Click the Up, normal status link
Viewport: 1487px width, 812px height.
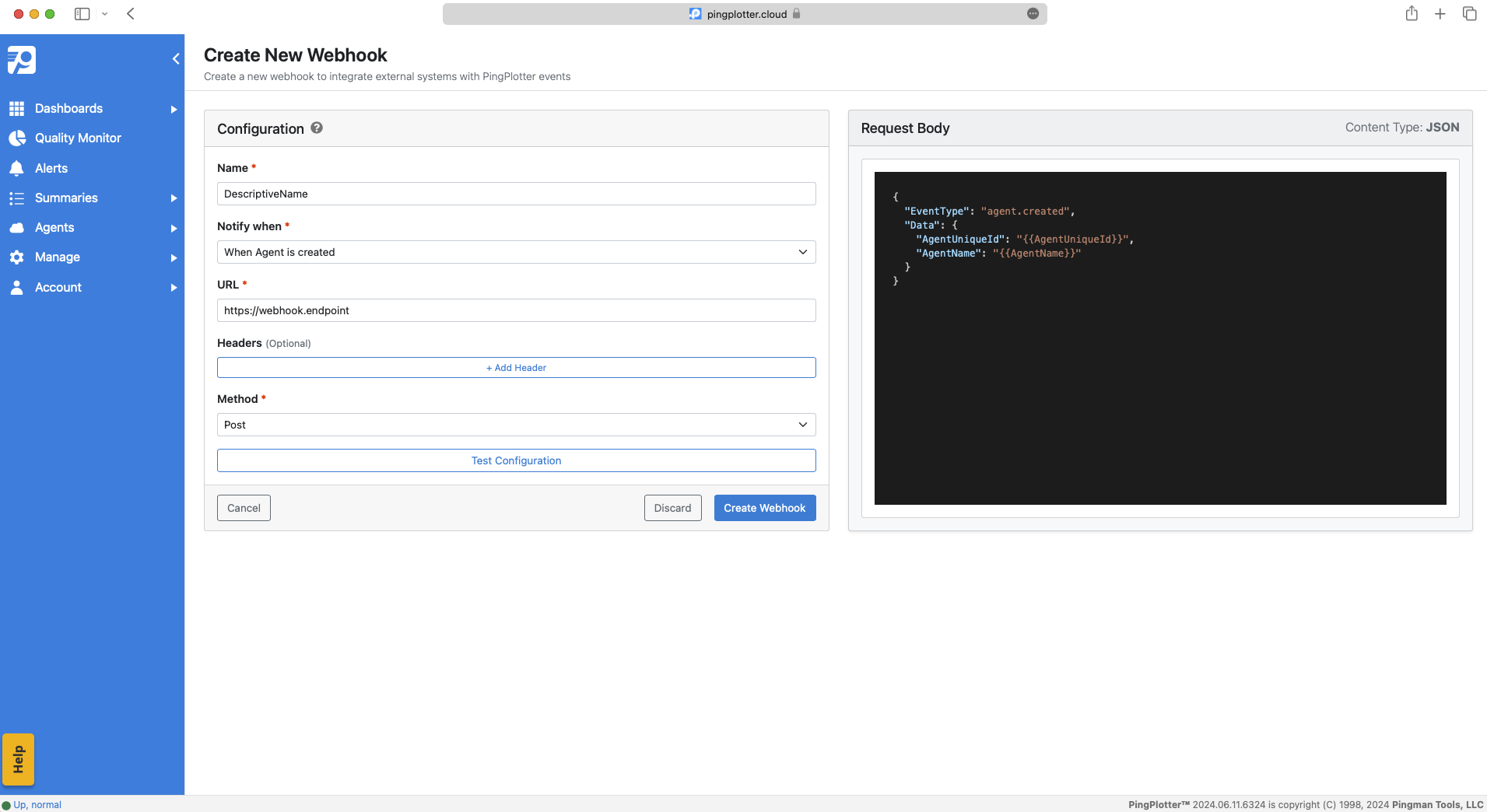[x=37, y=804]
